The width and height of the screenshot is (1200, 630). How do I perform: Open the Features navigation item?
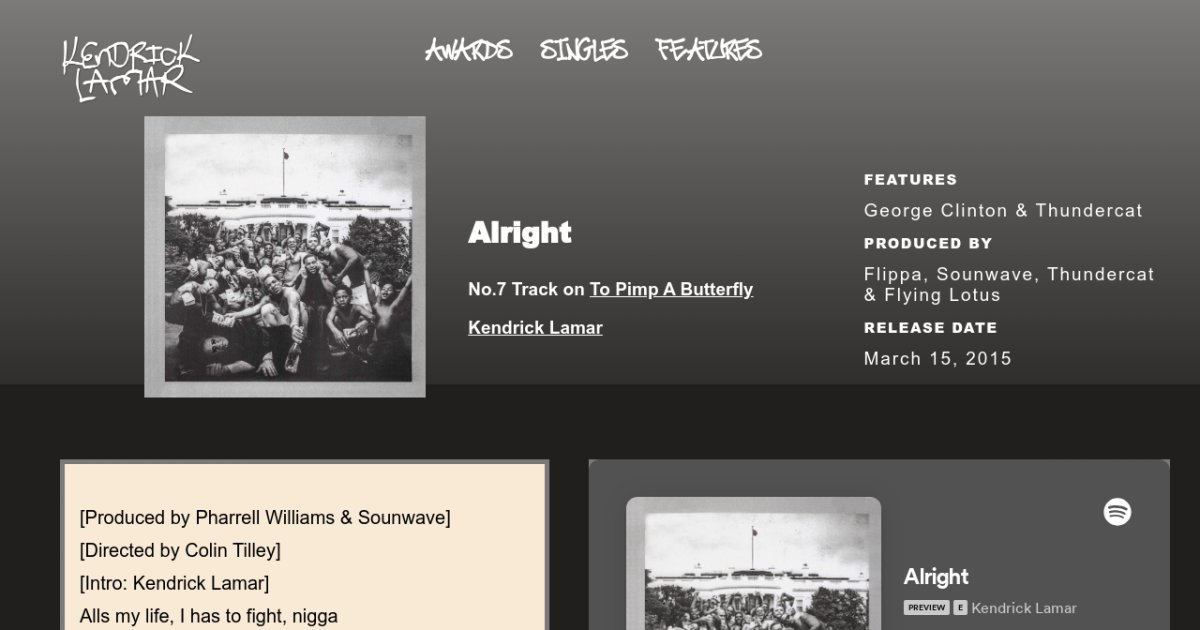709,49
